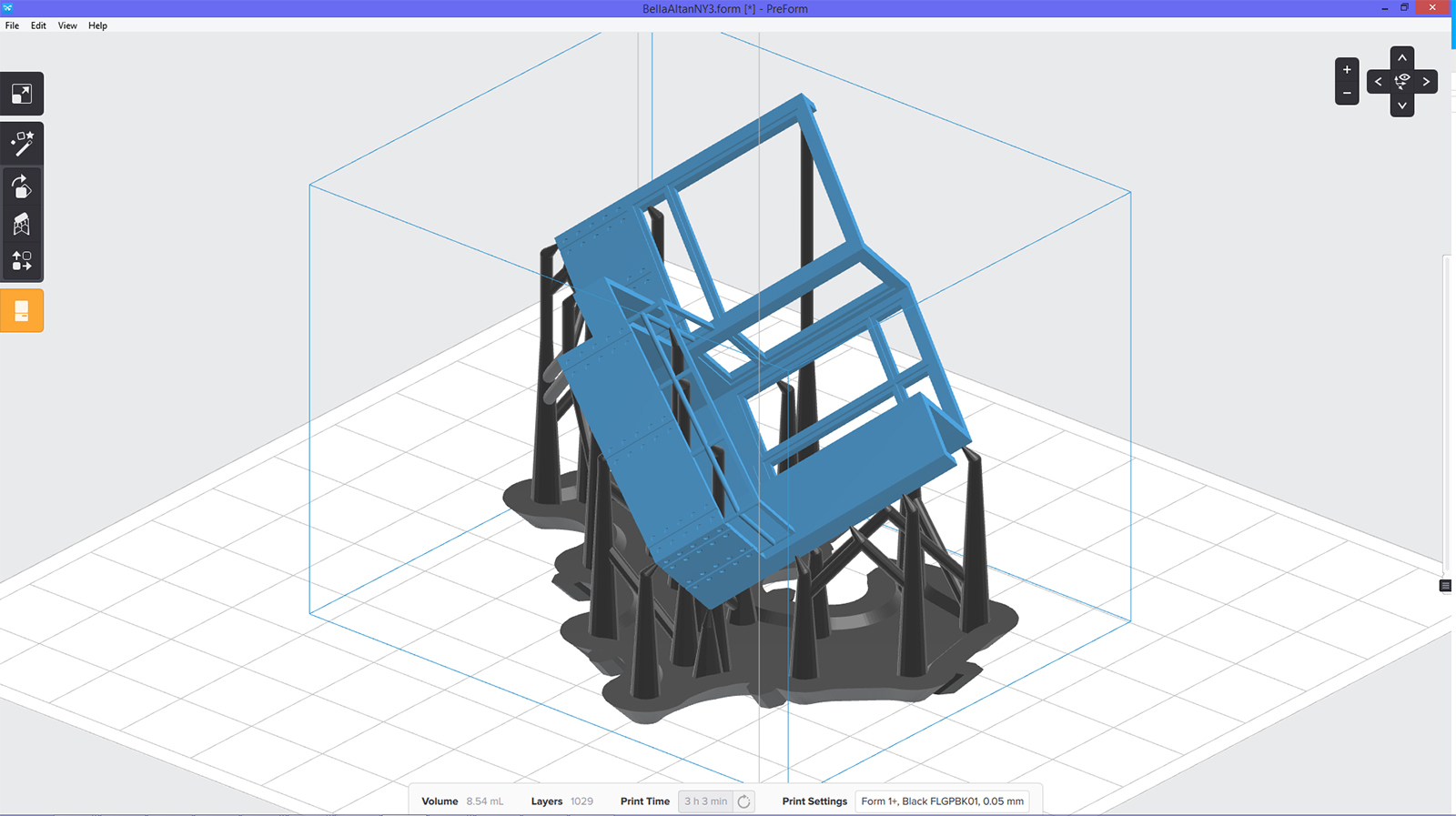Reset the camera with the center eye icon
1456x816 pixels.
[1402, 82]
